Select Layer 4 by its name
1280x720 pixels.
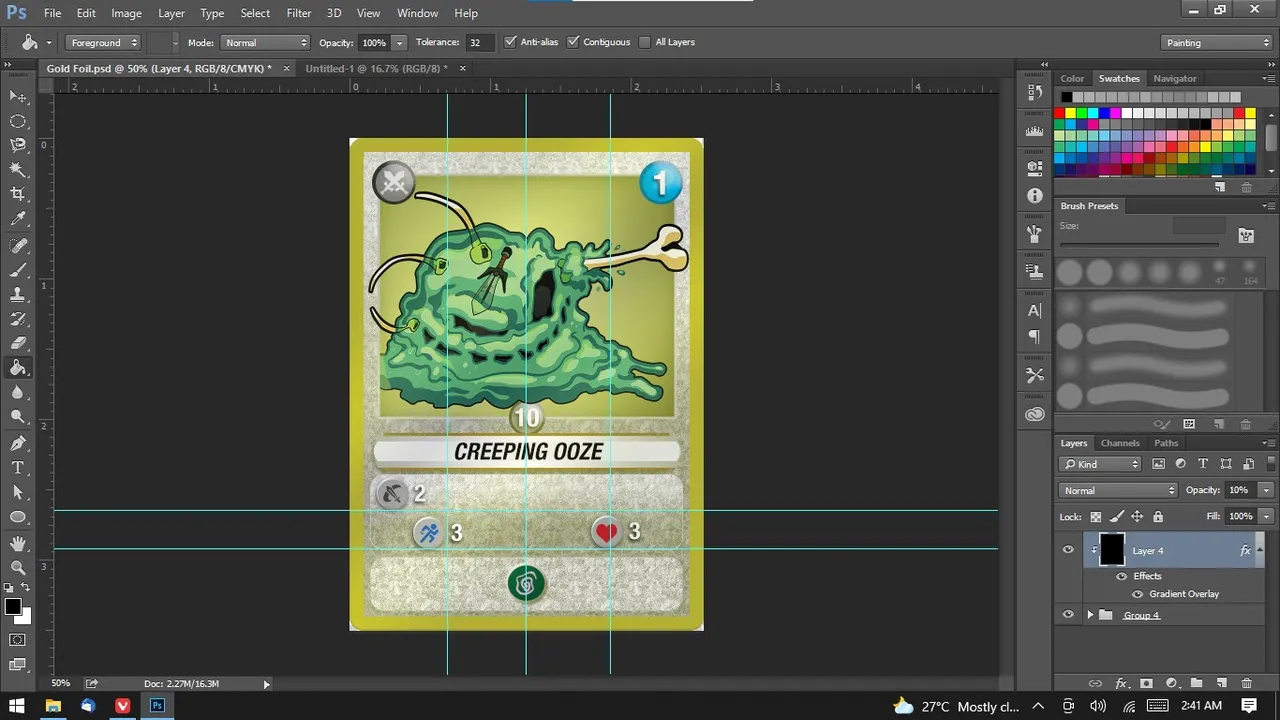[x=1147, y=551]
